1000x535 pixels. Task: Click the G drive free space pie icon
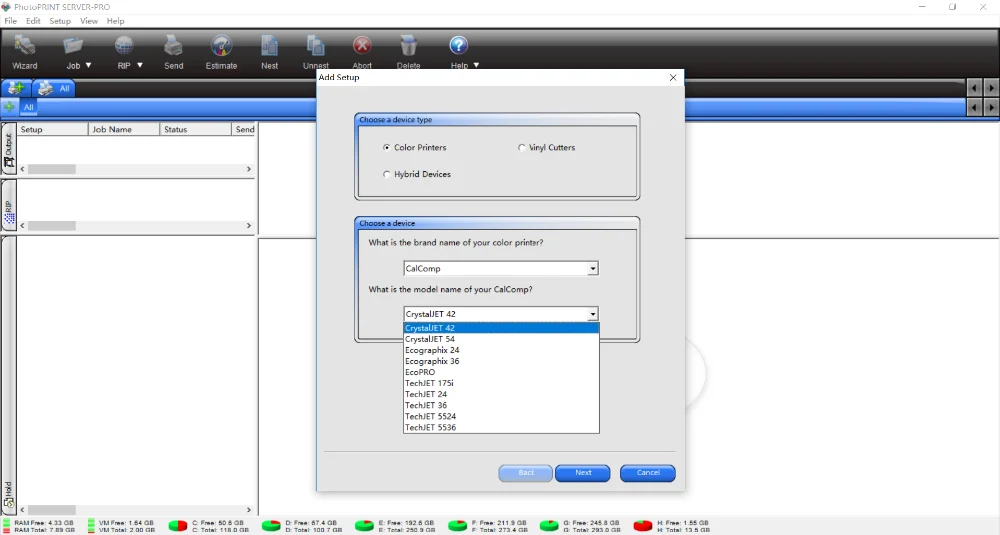[549, 525]
